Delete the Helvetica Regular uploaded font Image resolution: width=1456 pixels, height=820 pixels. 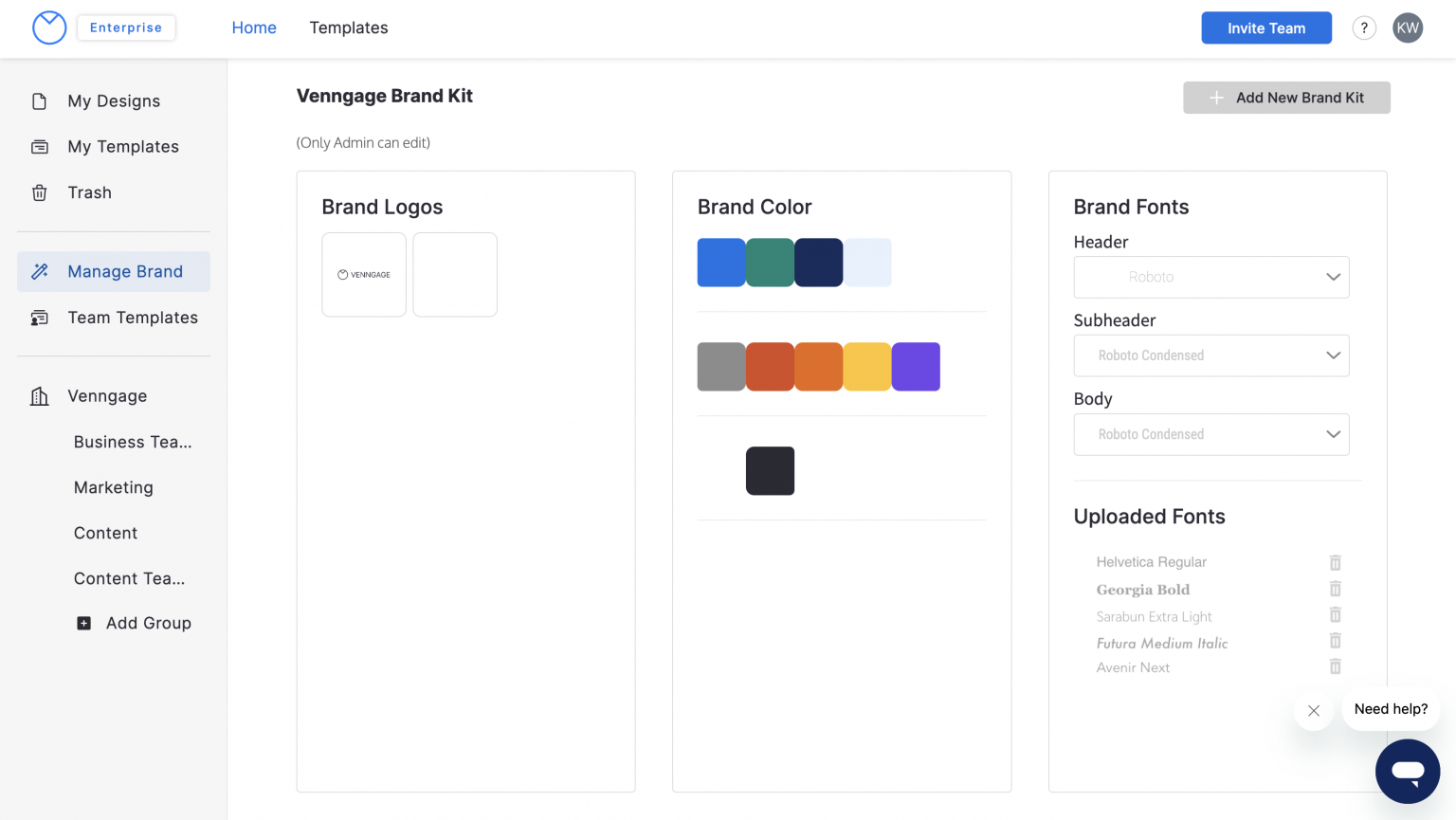1335,562
